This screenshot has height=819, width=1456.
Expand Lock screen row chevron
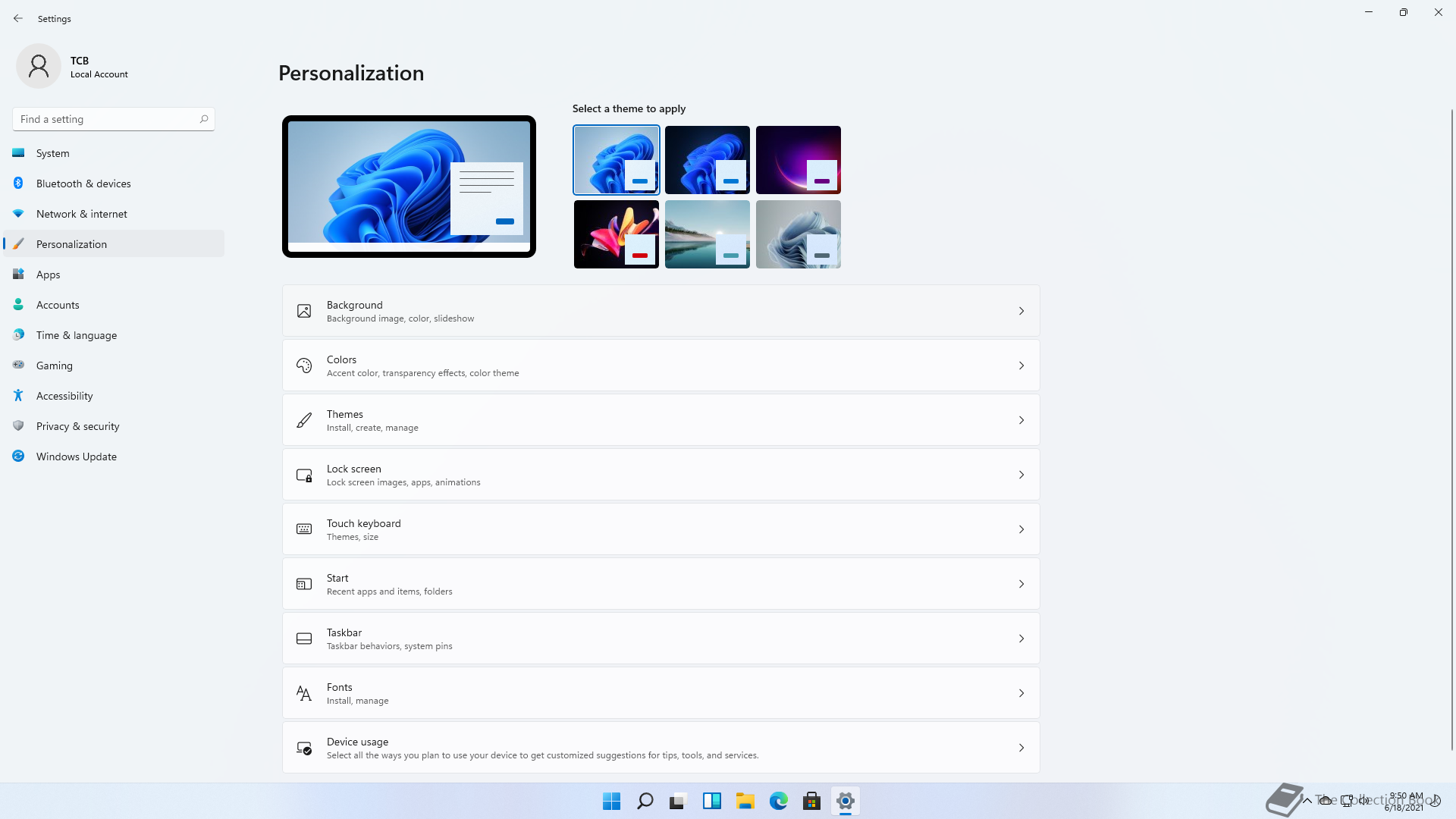coord(1021,475)
